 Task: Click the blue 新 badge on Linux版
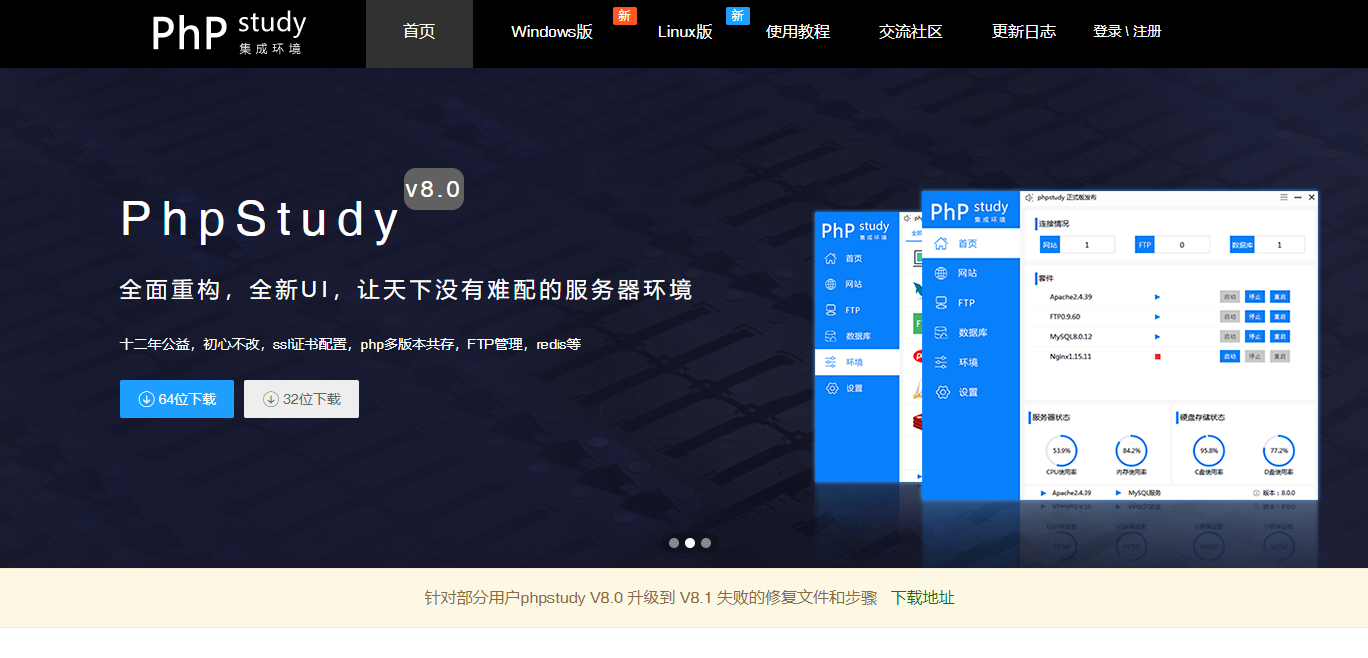738,15
